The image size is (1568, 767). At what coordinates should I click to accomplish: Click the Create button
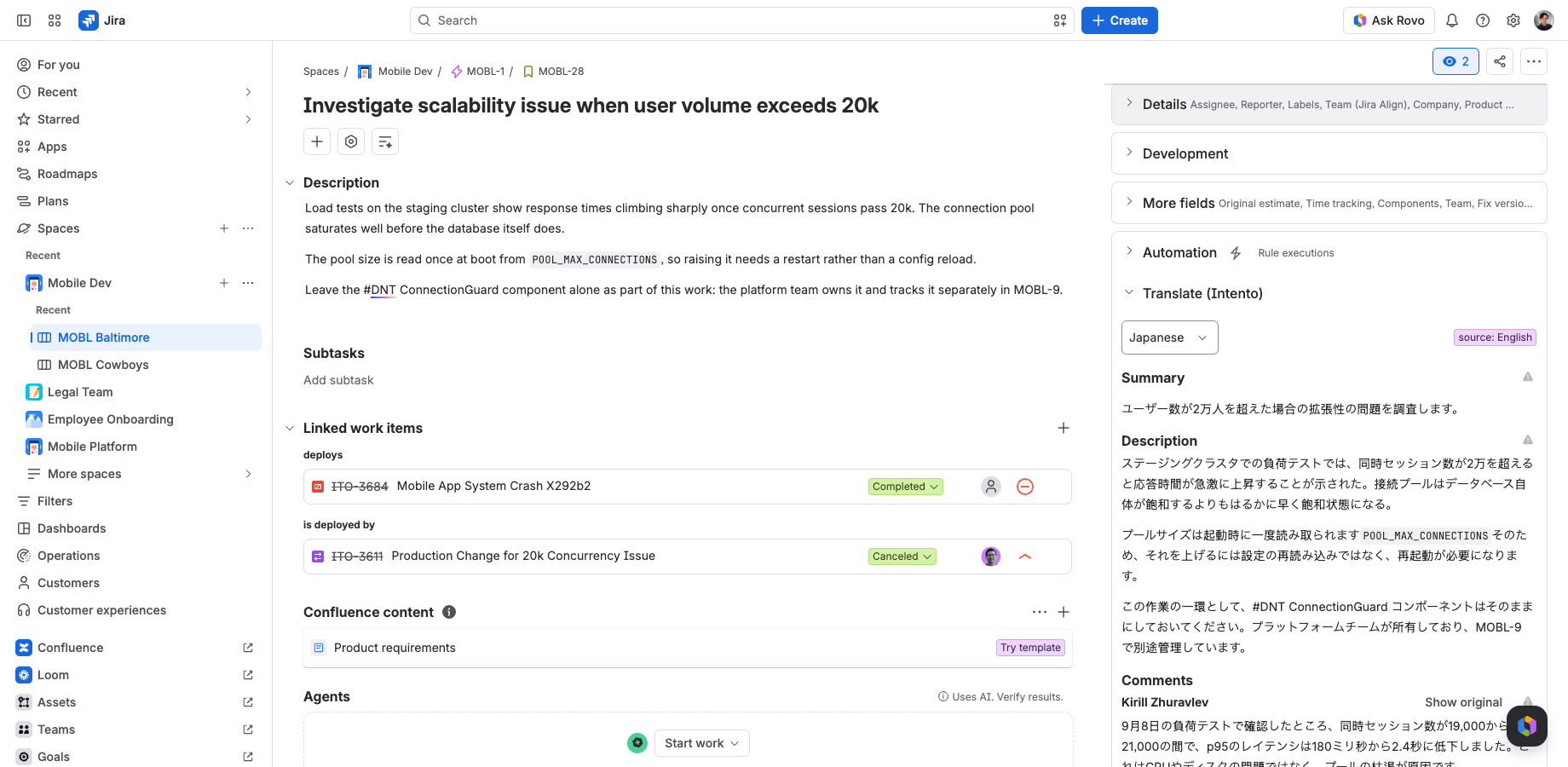tap(1119, 20)
